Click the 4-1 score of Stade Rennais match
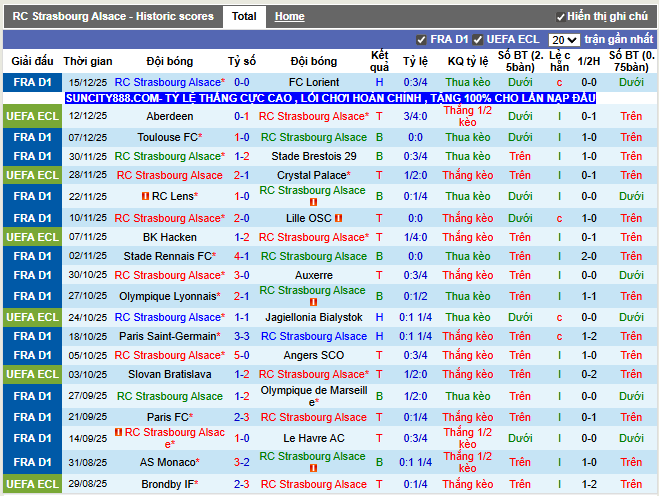Screen dimensions: 659x496 click(242, 256)
